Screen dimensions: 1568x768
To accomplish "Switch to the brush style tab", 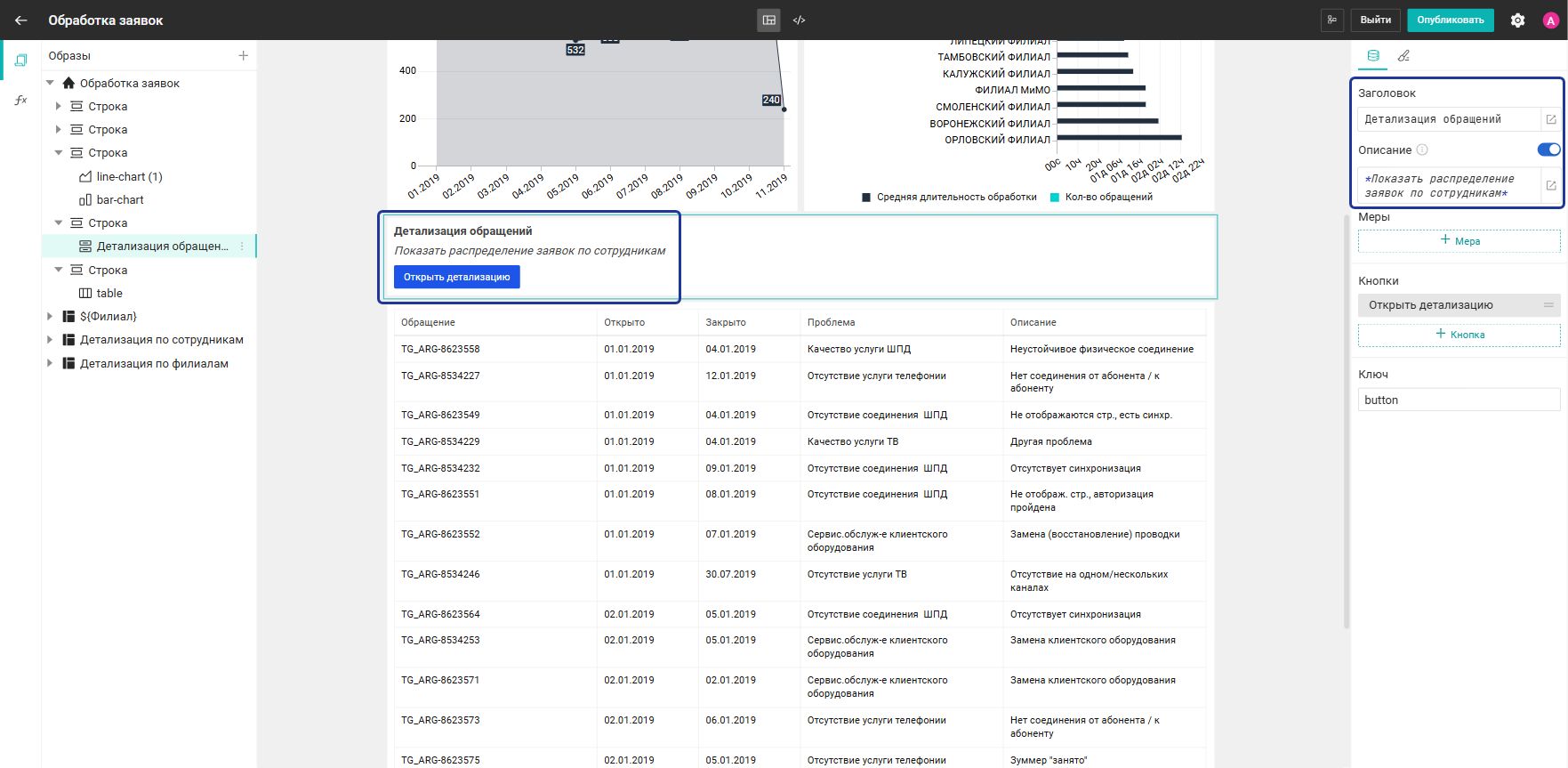I will click(x=1403, y=55).
